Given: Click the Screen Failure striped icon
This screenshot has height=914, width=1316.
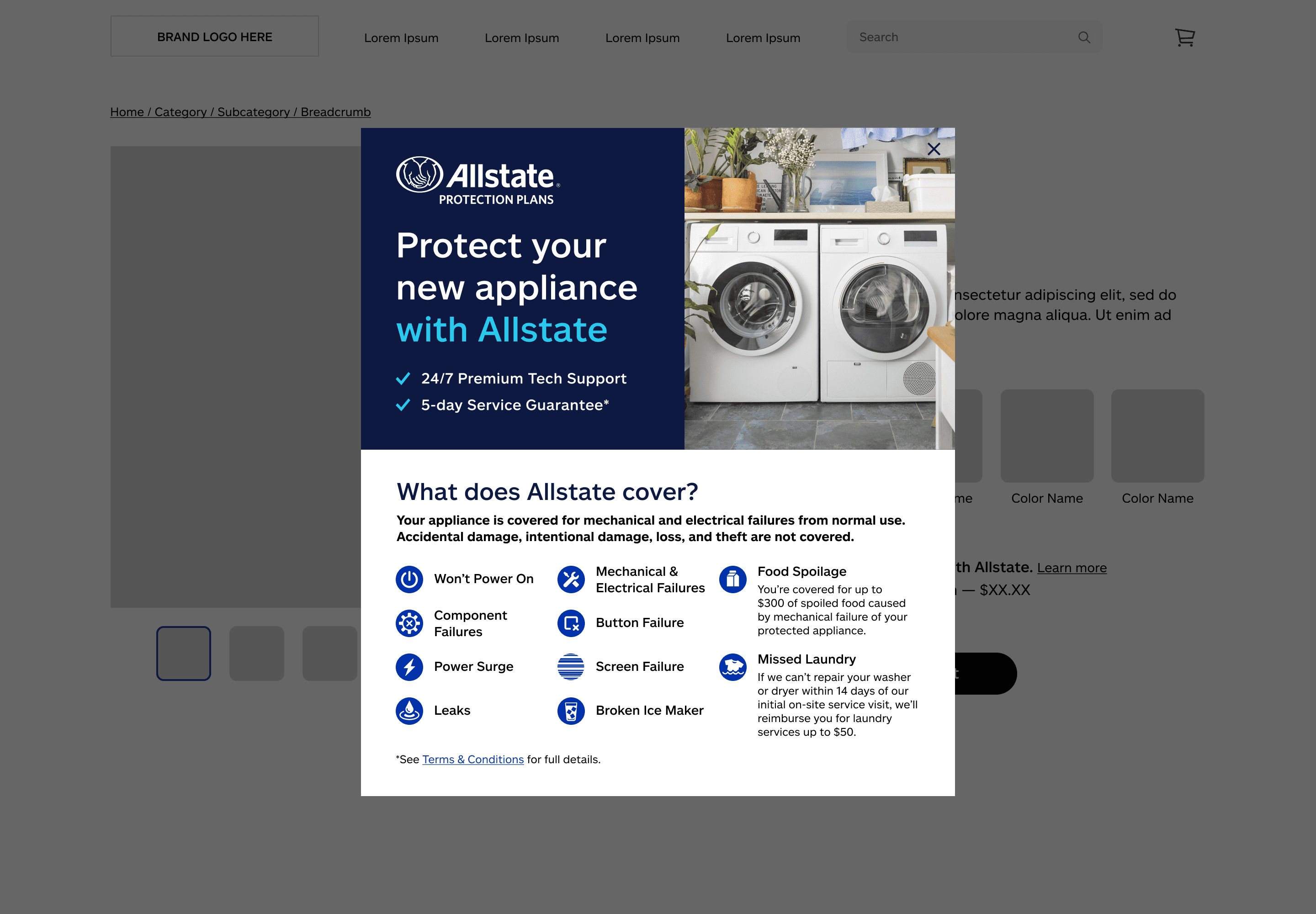Looking at the screenshot, I should 571,667.
